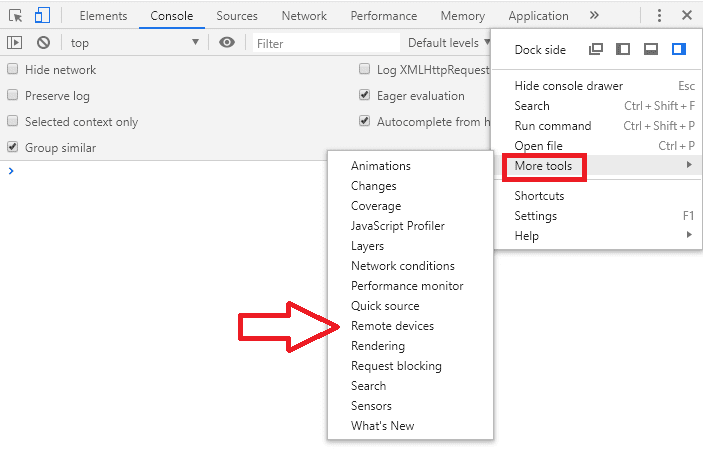This screenshot has width=703, height=462.
Task: Toggle the device toolbar icon
Action: 42,16
